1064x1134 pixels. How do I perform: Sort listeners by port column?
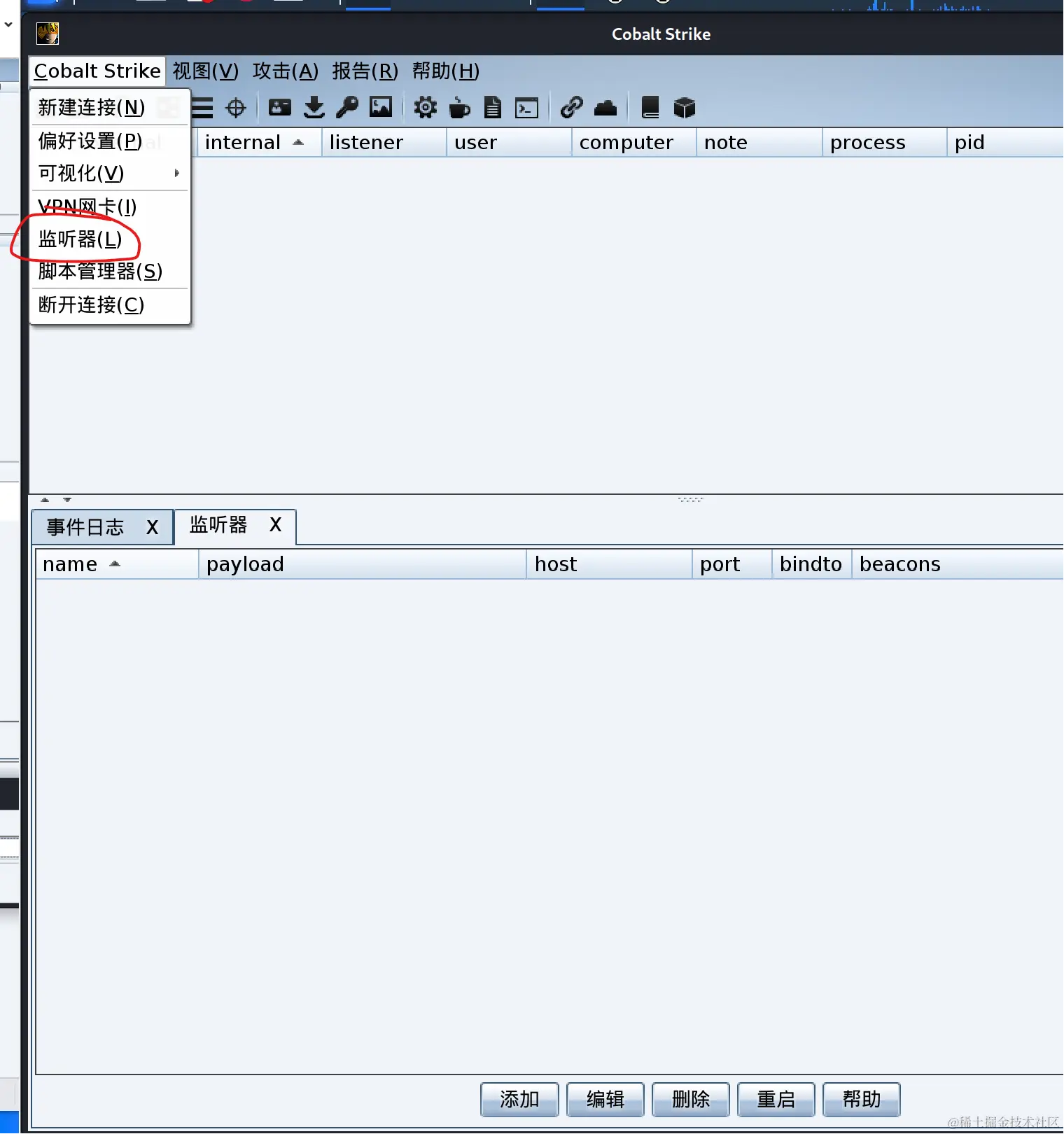pyautogui.click(x=733, y=564)
